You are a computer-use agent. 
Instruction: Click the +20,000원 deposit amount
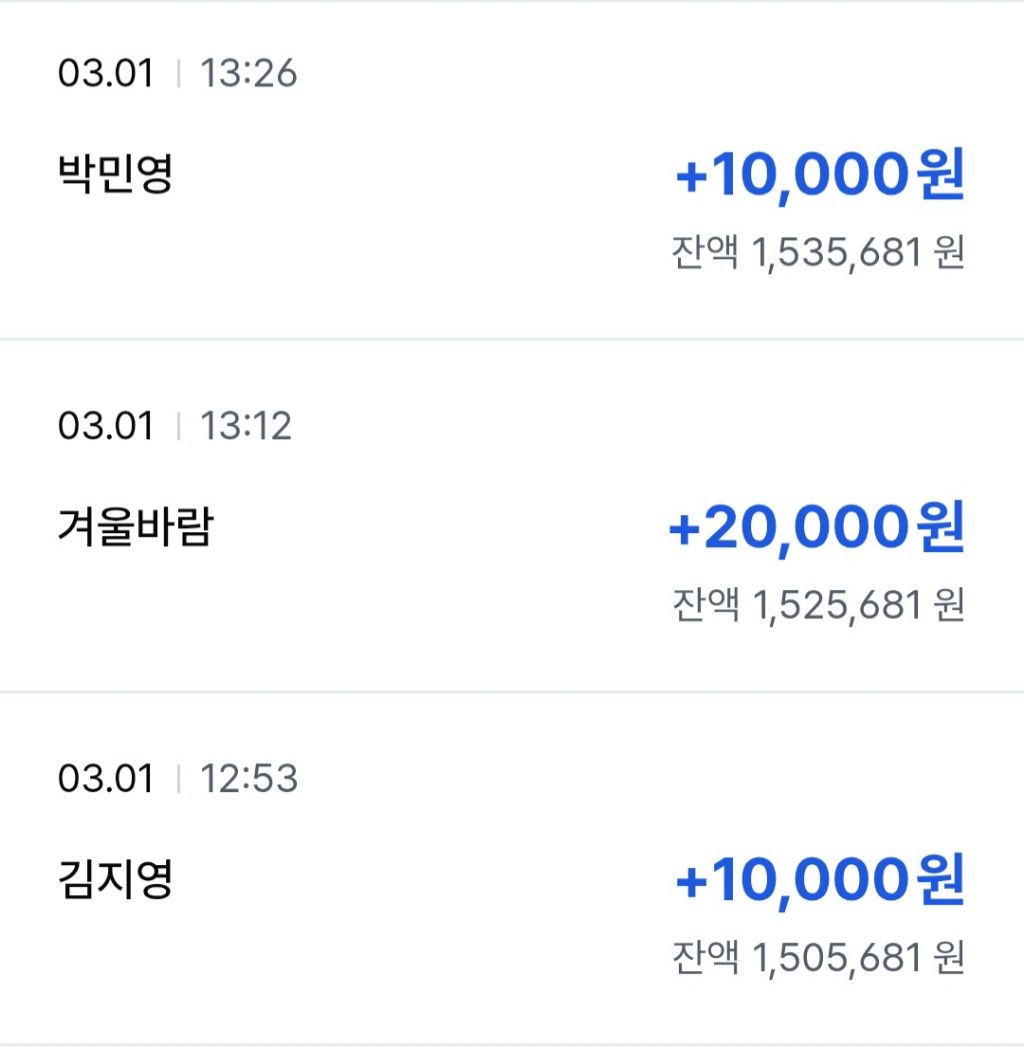816,529
